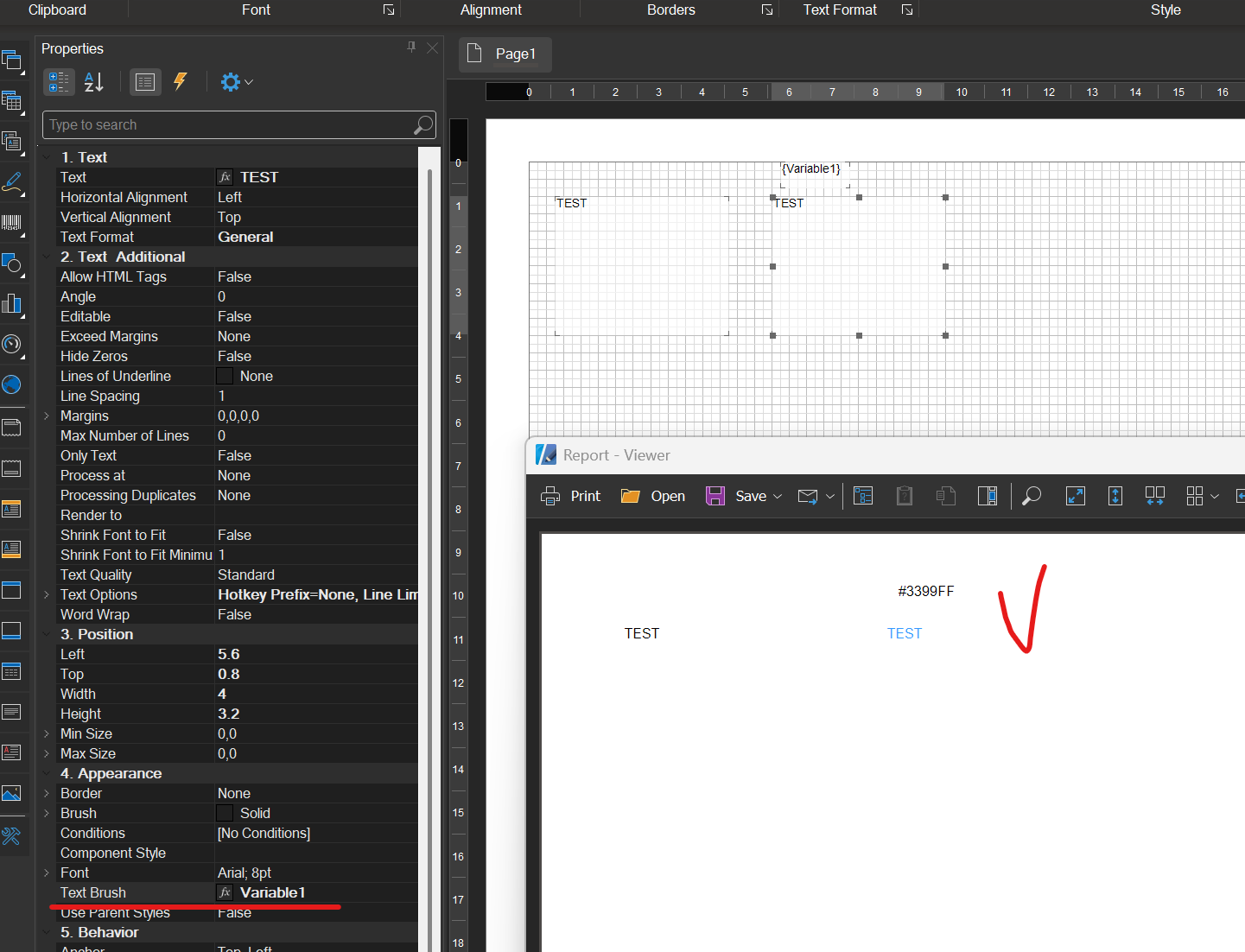
Task: Click the Open folder icon in Viewer
Action: [631, 496]
